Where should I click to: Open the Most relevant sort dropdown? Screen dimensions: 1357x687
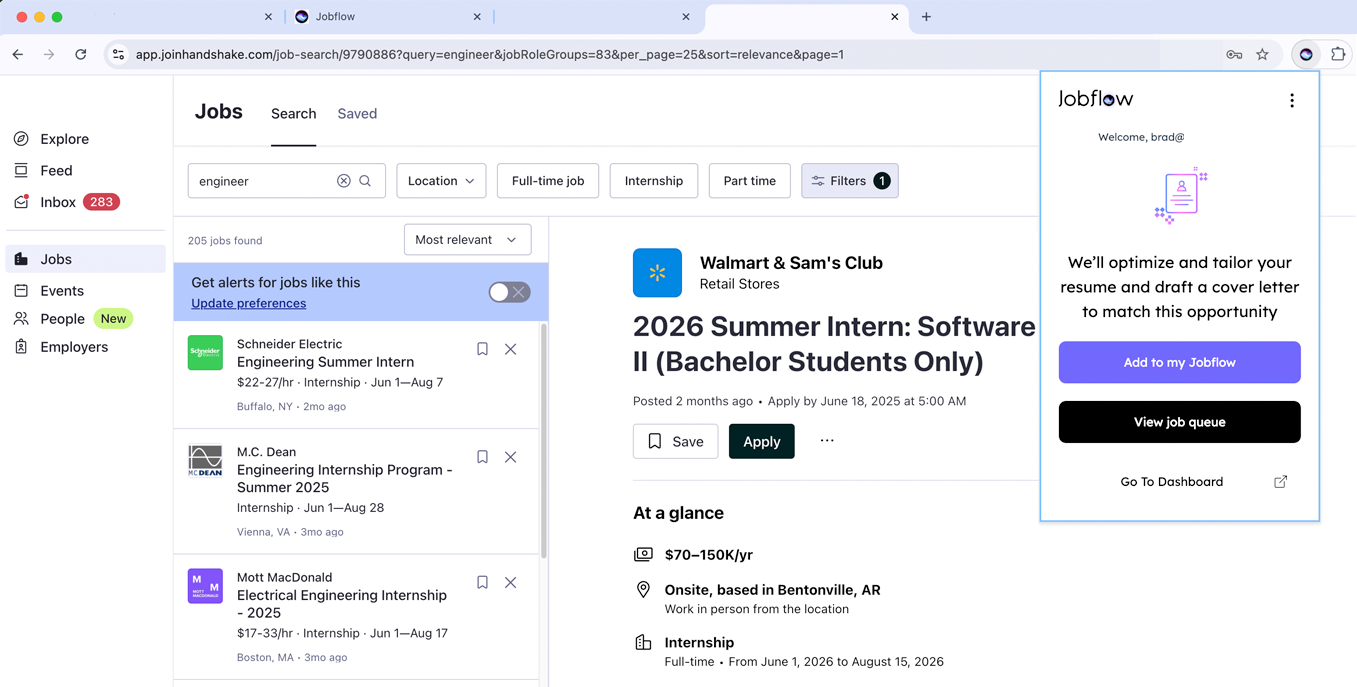(467, 240)
